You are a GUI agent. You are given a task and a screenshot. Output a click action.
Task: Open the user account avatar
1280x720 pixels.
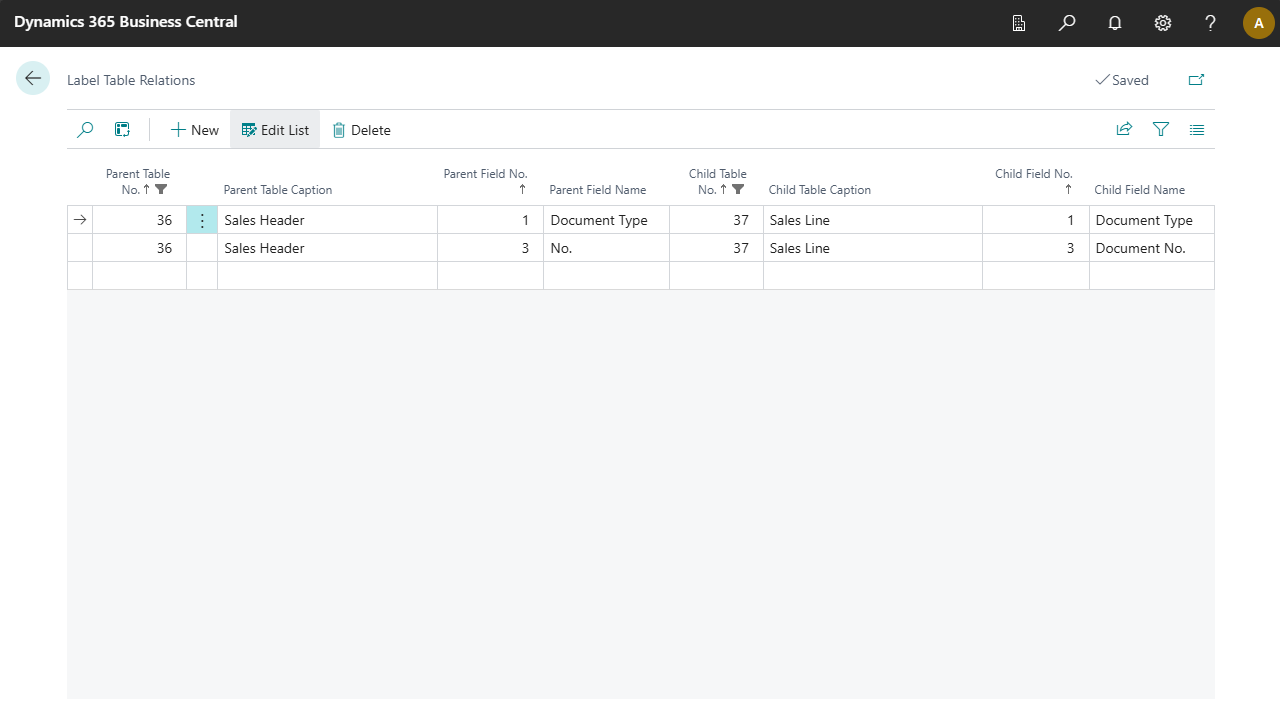tap(1258, 23)
